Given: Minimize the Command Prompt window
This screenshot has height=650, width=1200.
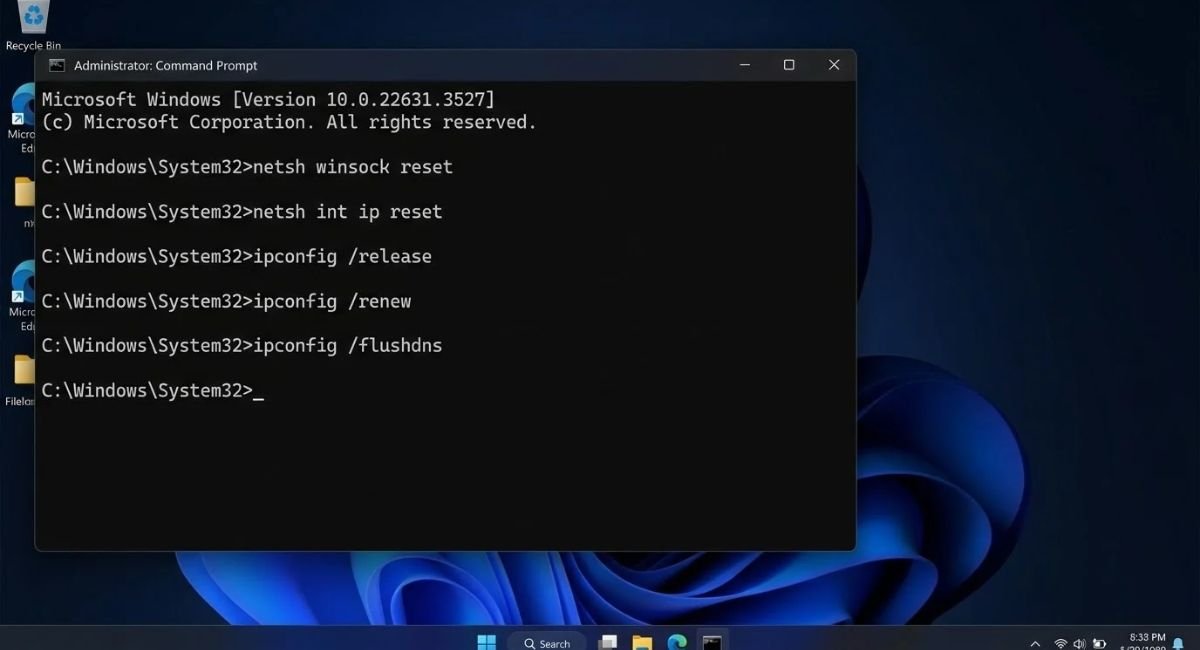Looking at the screenshot, I should tap(745, 65).
